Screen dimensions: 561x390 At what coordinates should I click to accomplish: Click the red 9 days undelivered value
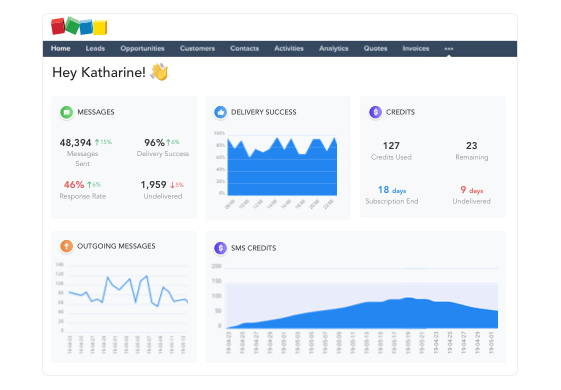[472, 190]
